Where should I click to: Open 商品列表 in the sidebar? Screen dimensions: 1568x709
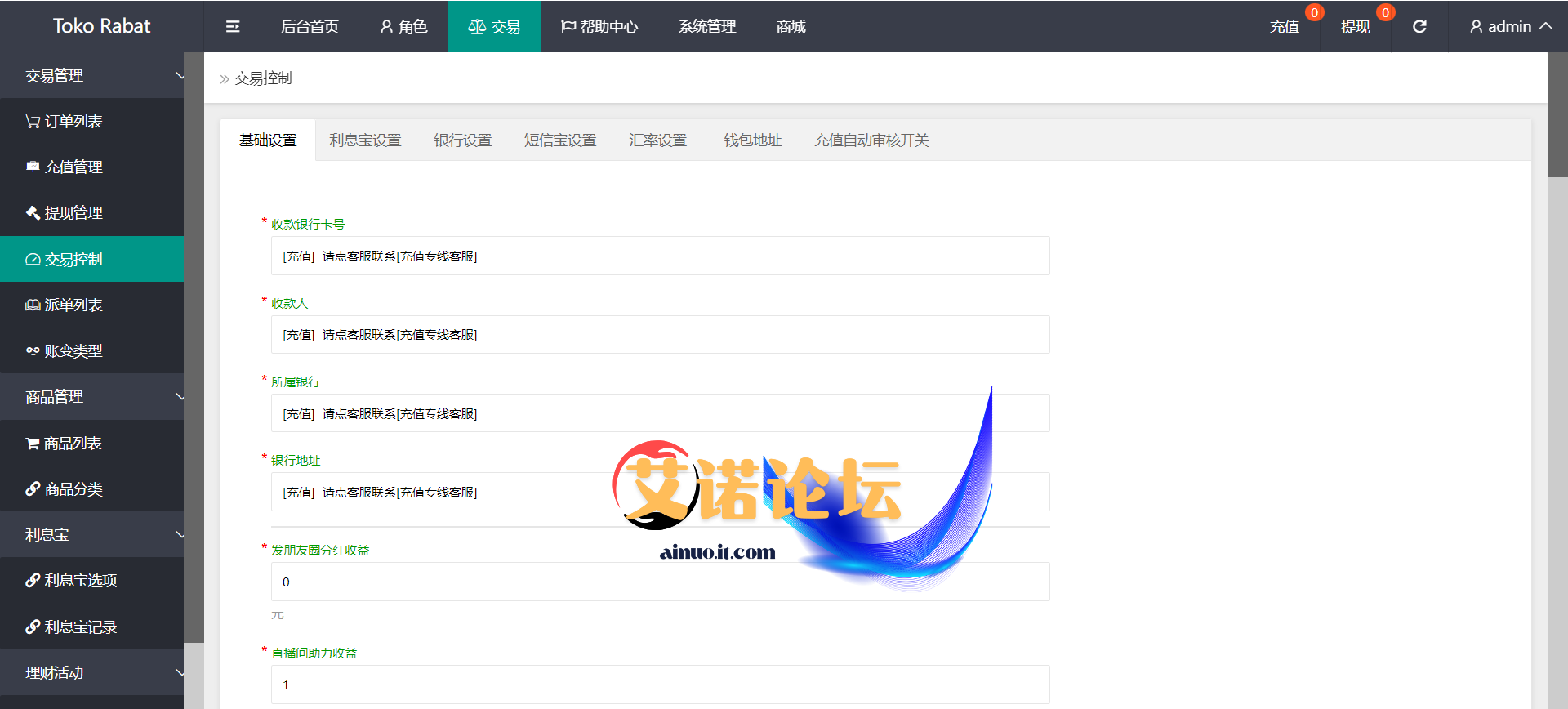pos(91,444)
